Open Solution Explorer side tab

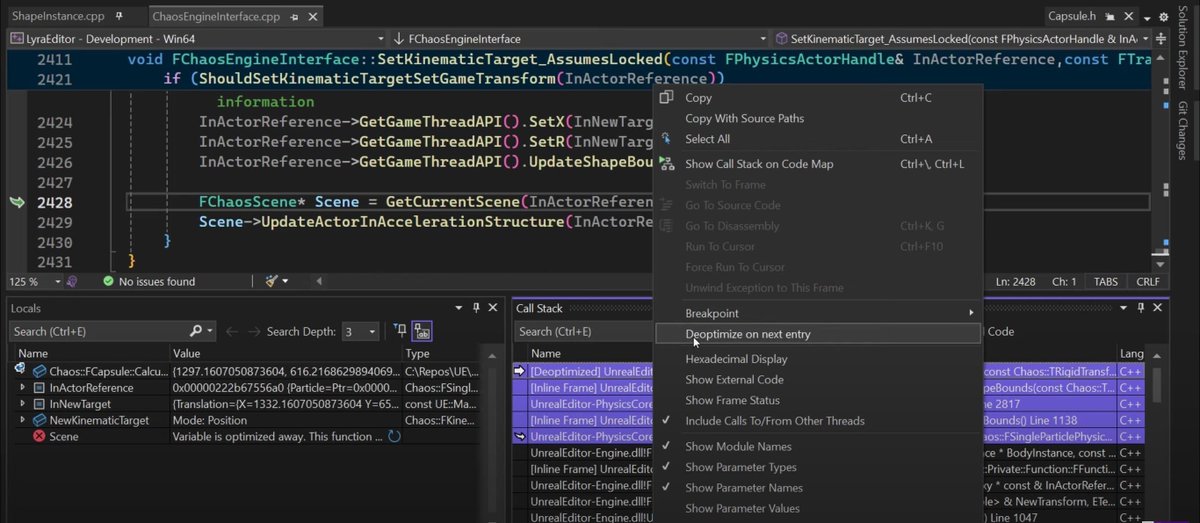1183,47
